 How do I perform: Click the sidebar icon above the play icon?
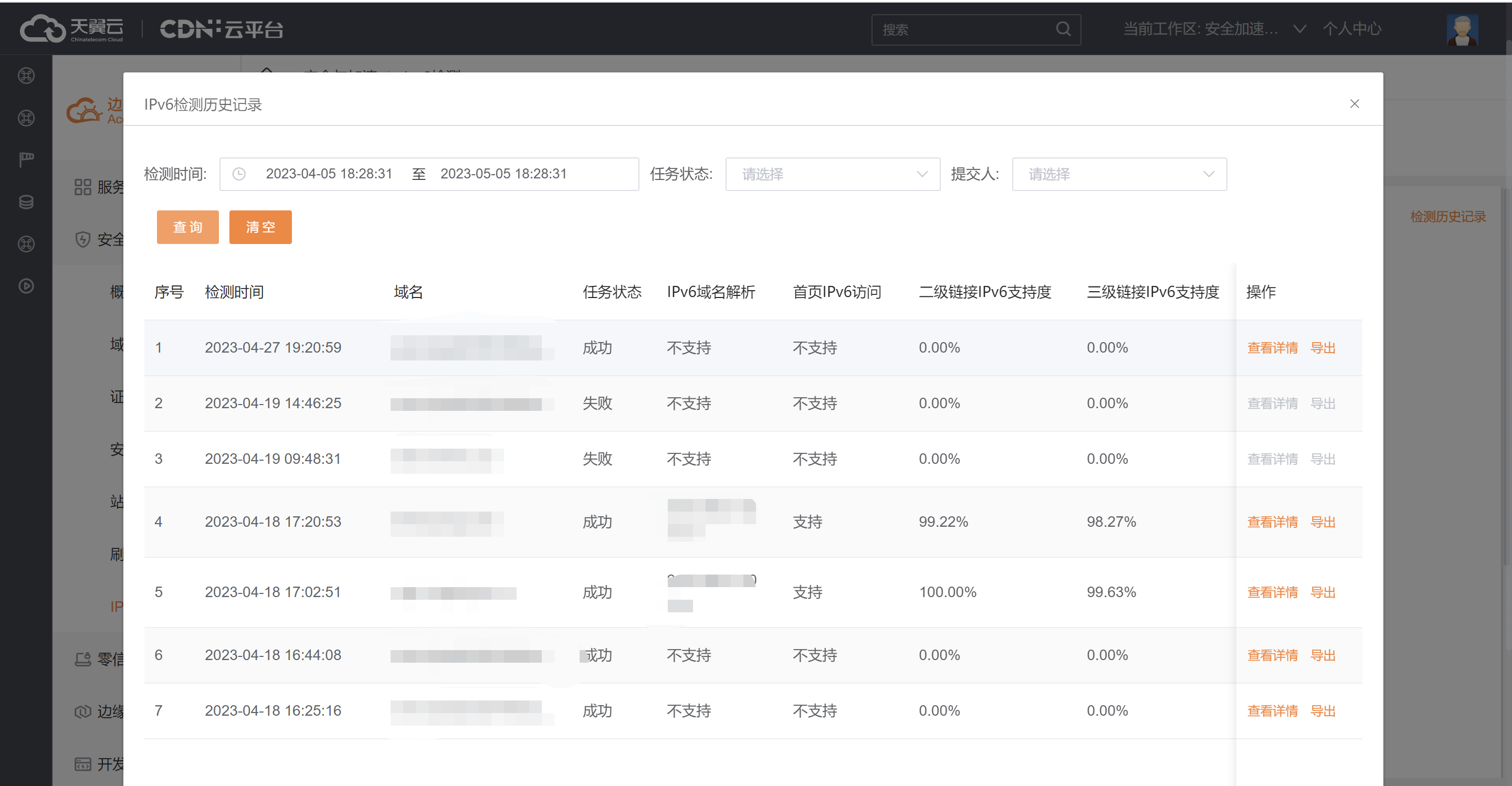click(26, 244)
